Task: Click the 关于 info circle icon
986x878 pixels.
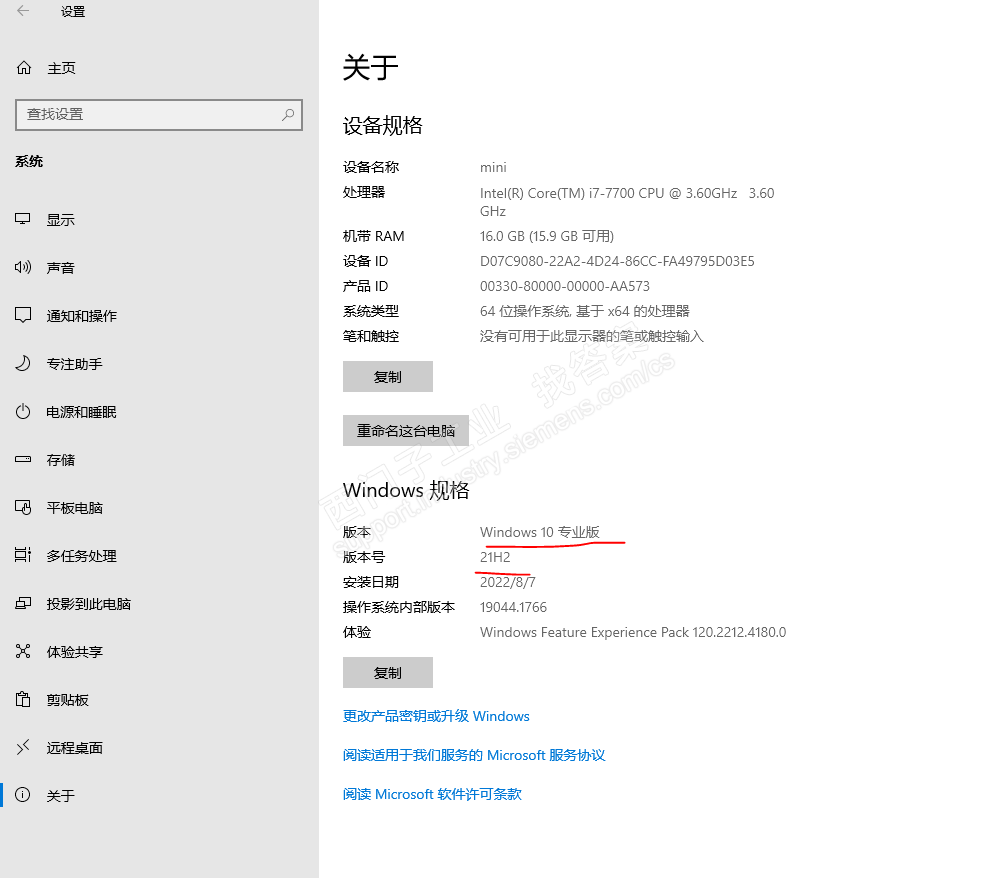Action: pos(23,795)
